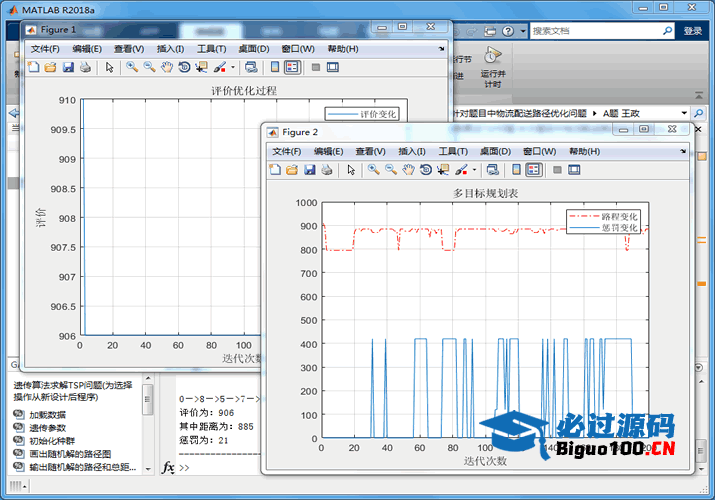The width and height of the screenshot is (715, 500).
Task: Select the Pan hand tool in Figure 2
Action: click(409, 170)
